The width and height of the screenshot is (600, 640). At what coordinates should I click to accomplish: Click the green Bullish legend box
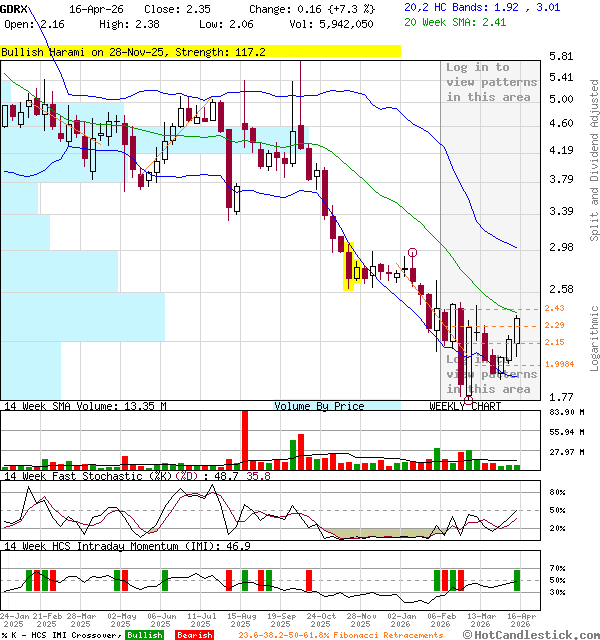[x=145, y=635]
